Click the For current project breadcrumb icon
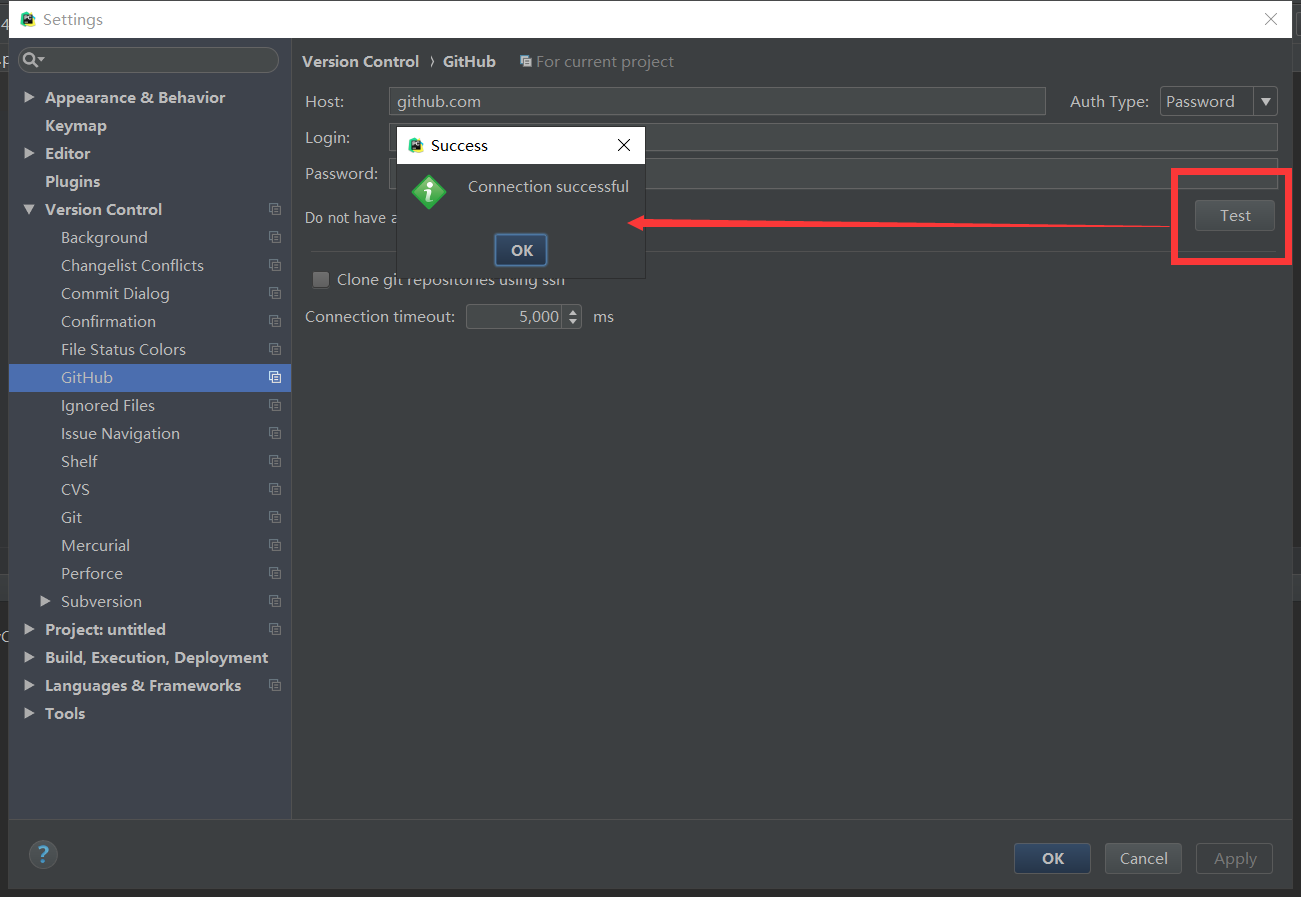Image resolution: width=1301 pixels, height=897 pixels. click(x=526, y=61)
